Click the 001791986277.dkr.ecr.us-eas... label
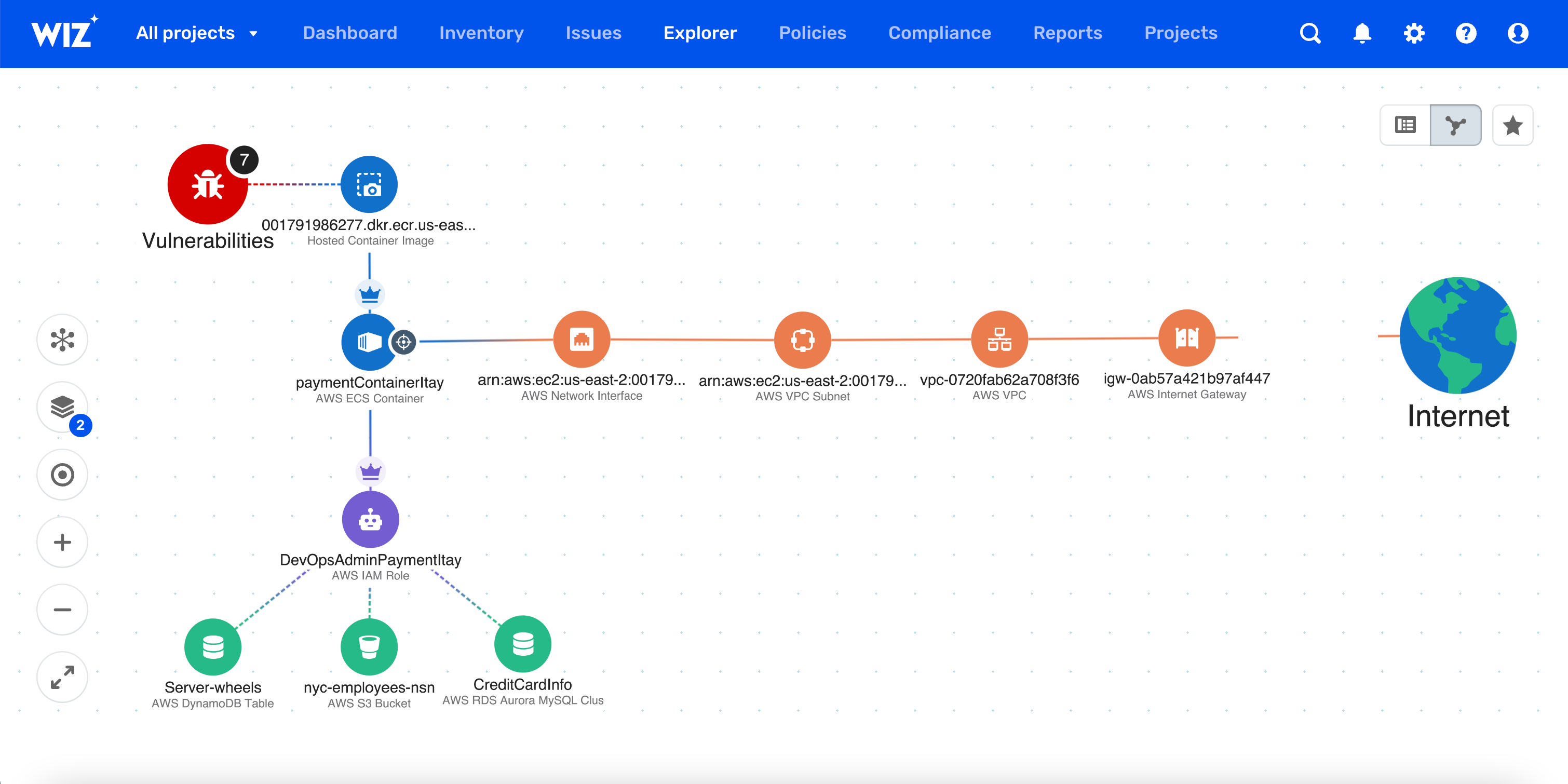The height and width of the screenshot is (784, 1568). pyautogui.click(x=368, y=225)
